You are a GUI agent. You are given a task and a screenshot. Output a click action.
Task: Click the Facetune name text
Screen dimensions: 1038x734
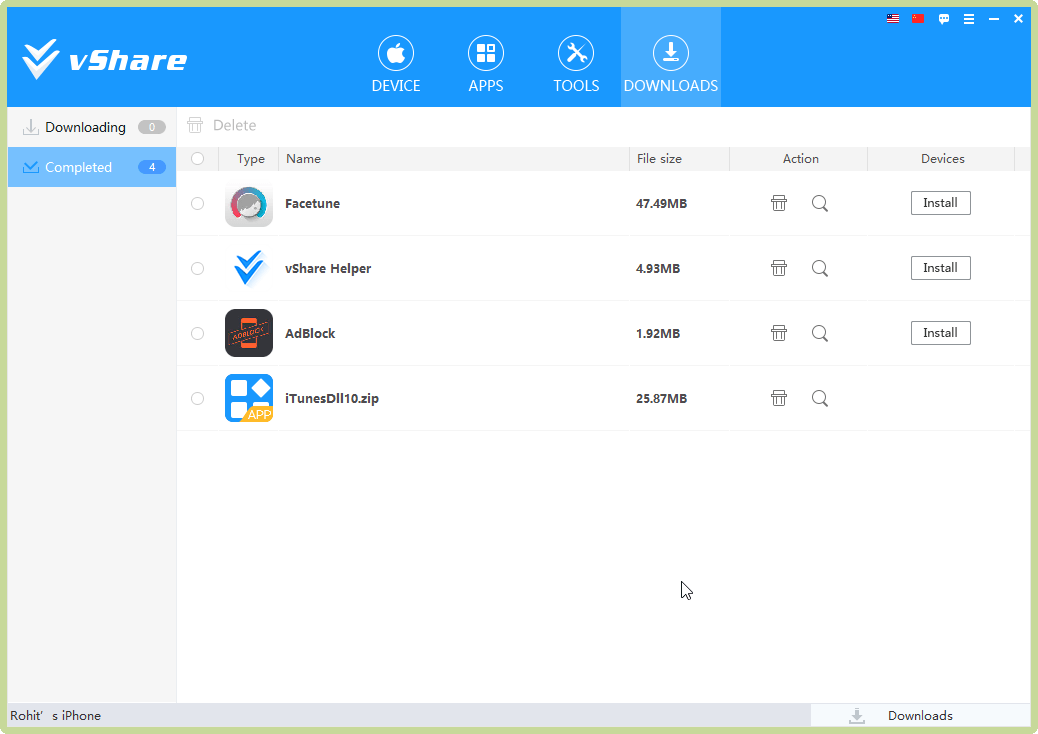click(x=312, y=203)
